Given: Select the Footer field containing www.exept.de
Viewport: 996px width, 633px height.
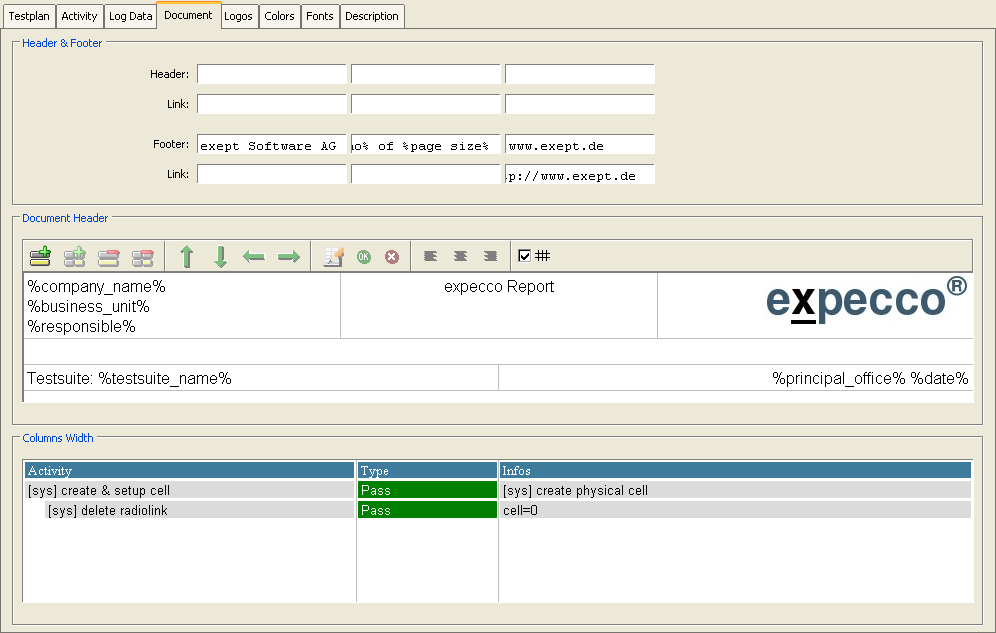Looking at the screenshot, I should click(x=579, y=145).
